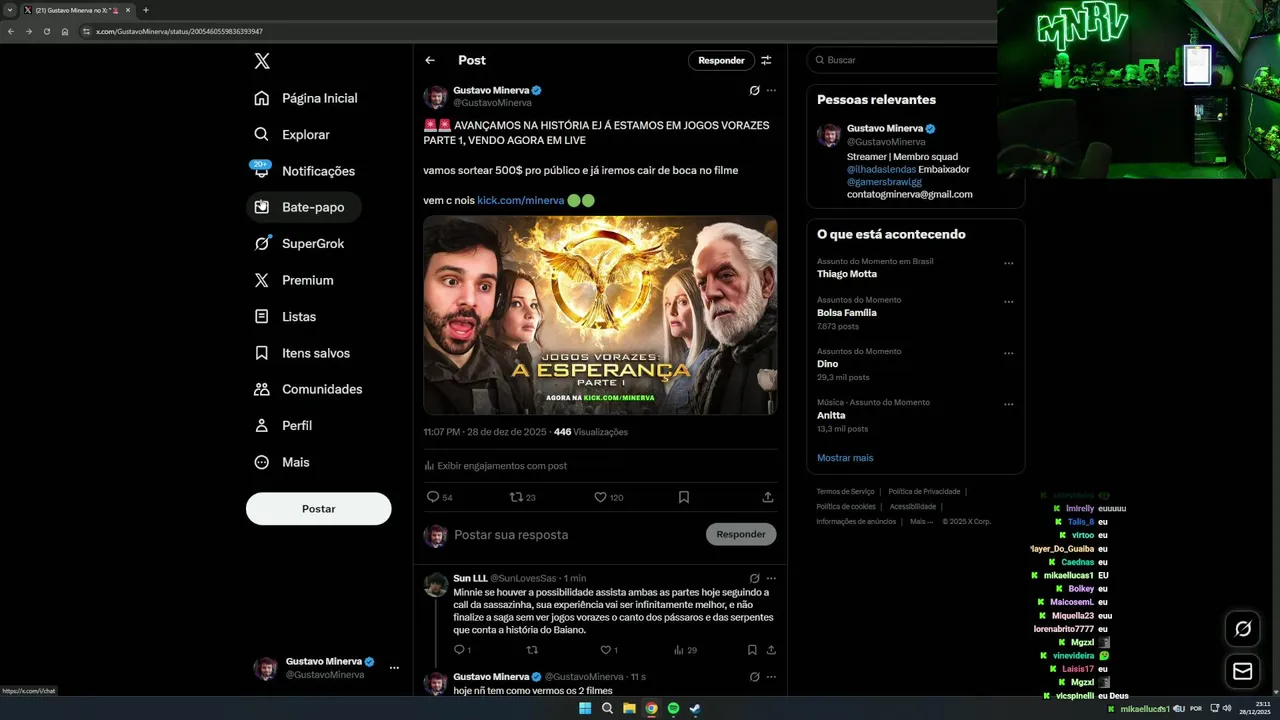Open Itens salvos in sidebar

[303, 353]
